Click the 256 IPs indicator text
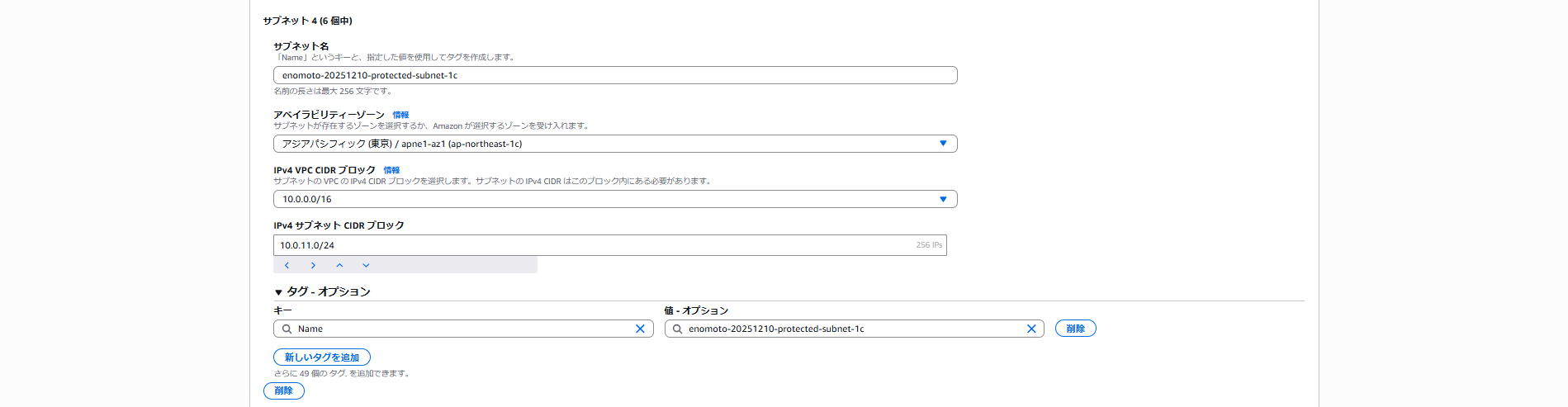The image size is (1568, 407). pyautogui.click(x=929, y=245)
